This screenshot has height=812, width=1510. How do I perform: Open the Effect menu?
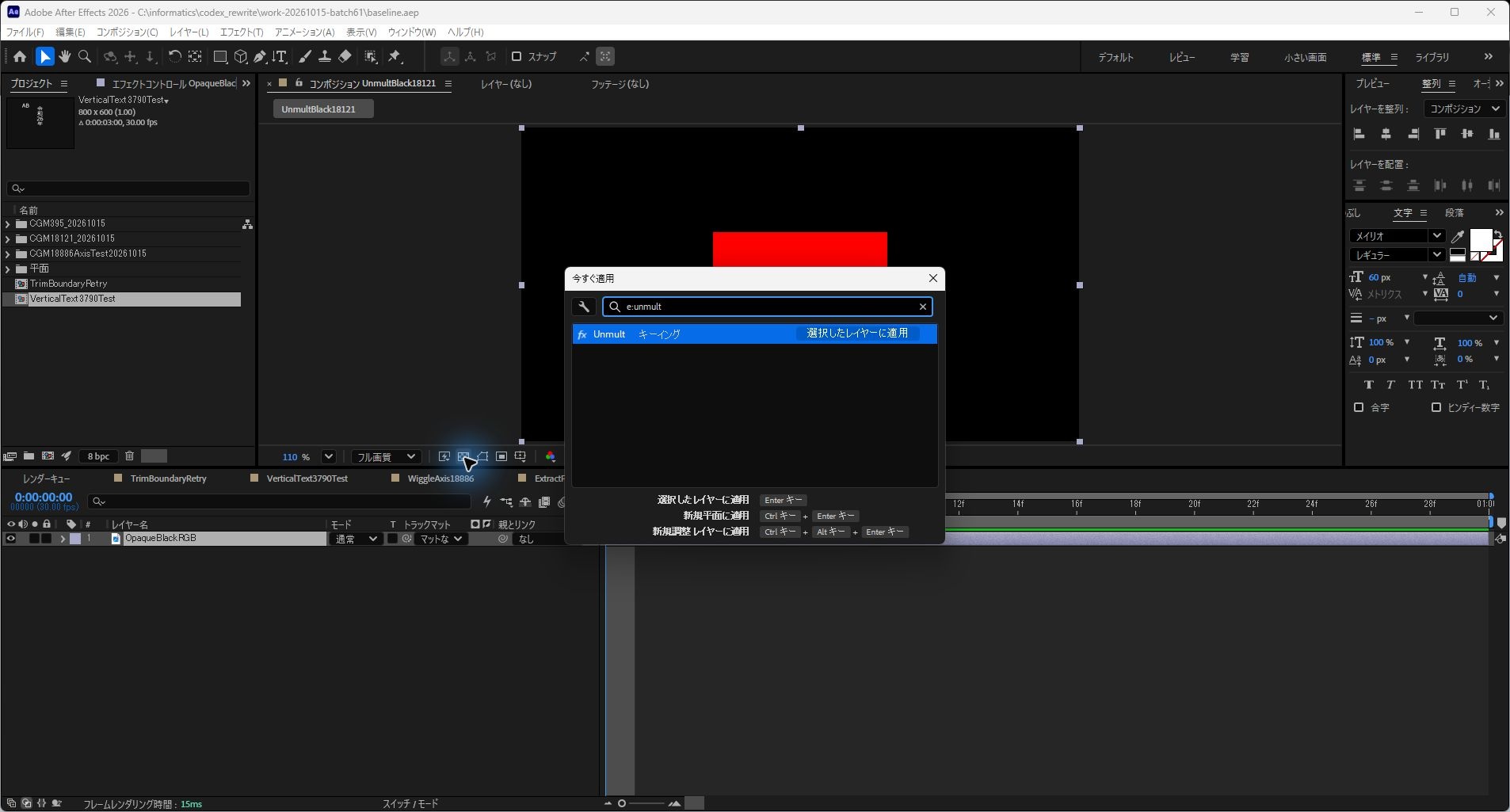click(241, 32)
